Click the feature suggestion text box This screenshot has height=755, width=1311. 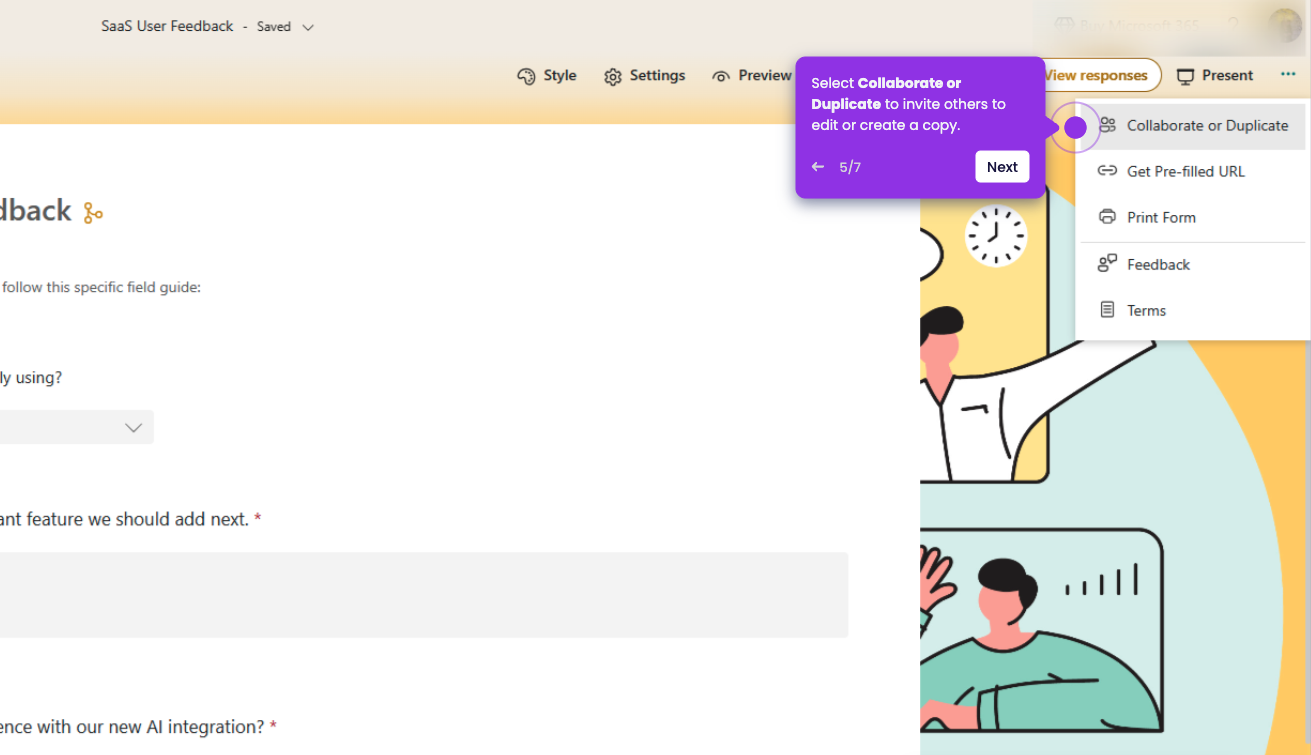point(424,595)
